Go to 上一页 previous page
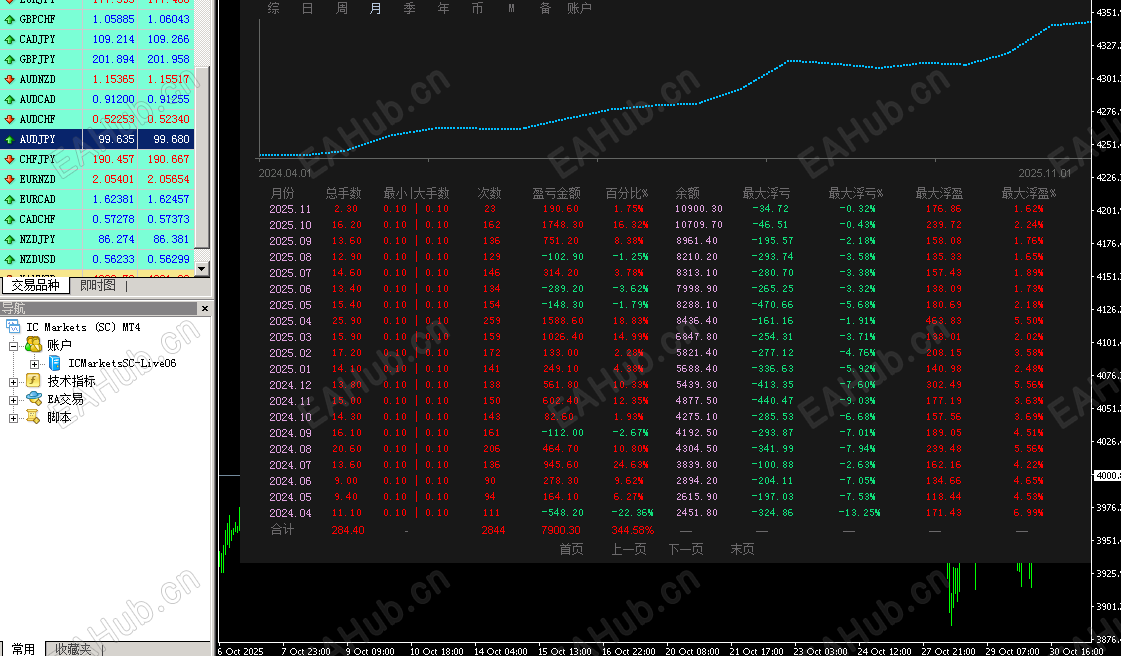Image resolution: width=1121 pixels, height=656 pixels. pos(628,549)
